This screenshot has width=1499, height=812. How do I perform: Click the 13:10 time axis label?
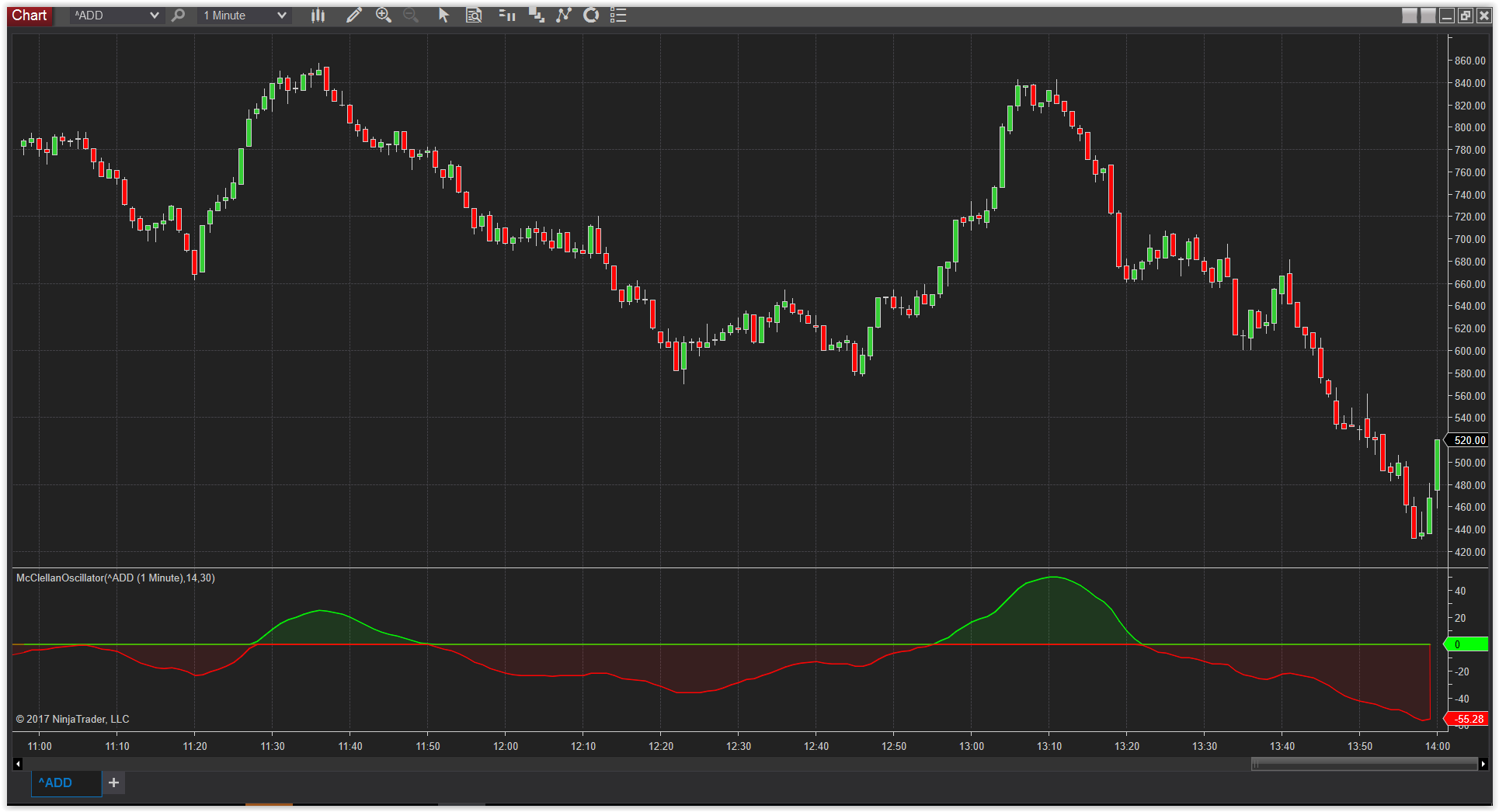pyautogui.click(x=1049, y=746)
